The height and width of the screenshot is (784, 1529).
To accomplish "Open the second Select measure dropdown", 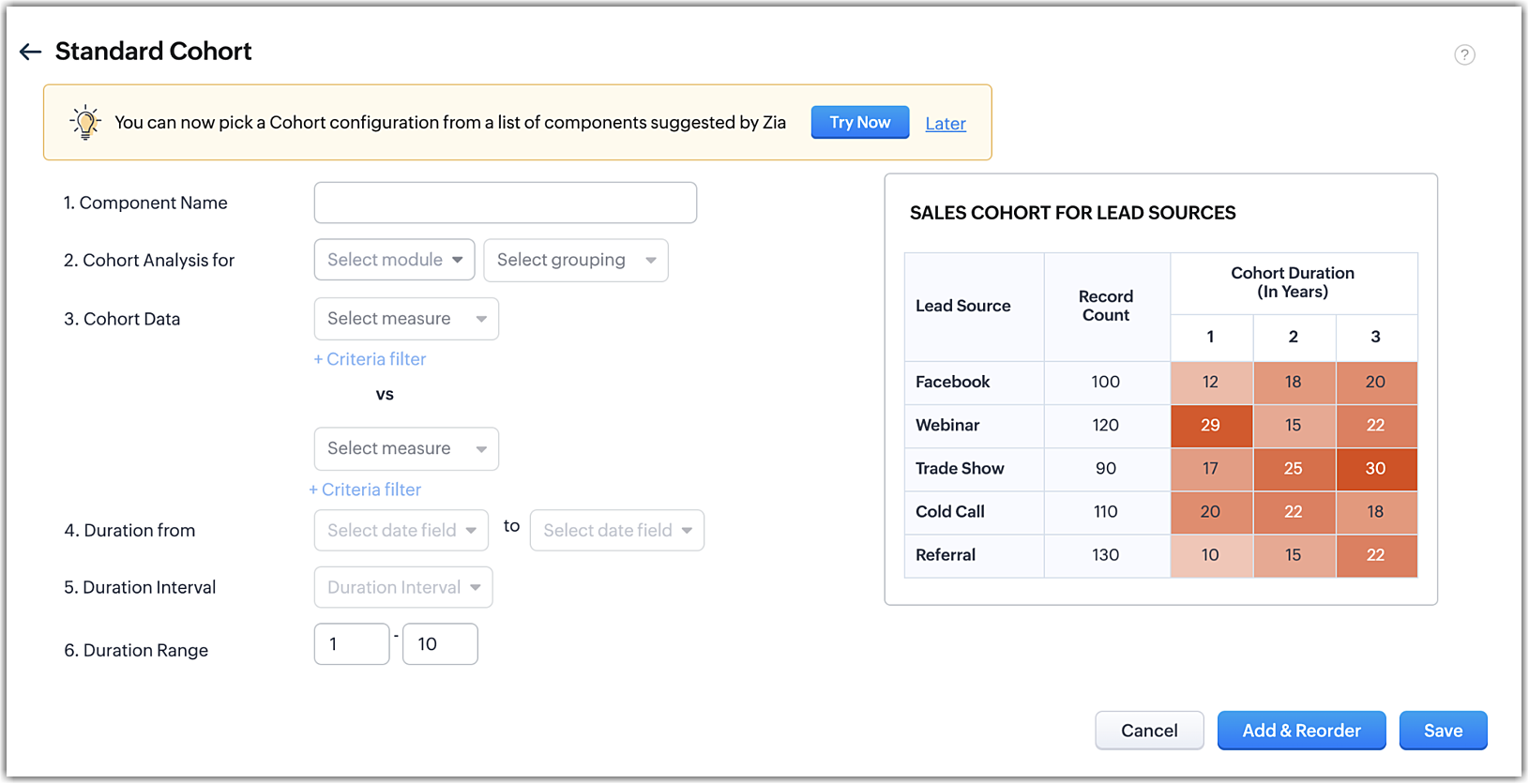I will click(x=406, y=448).
